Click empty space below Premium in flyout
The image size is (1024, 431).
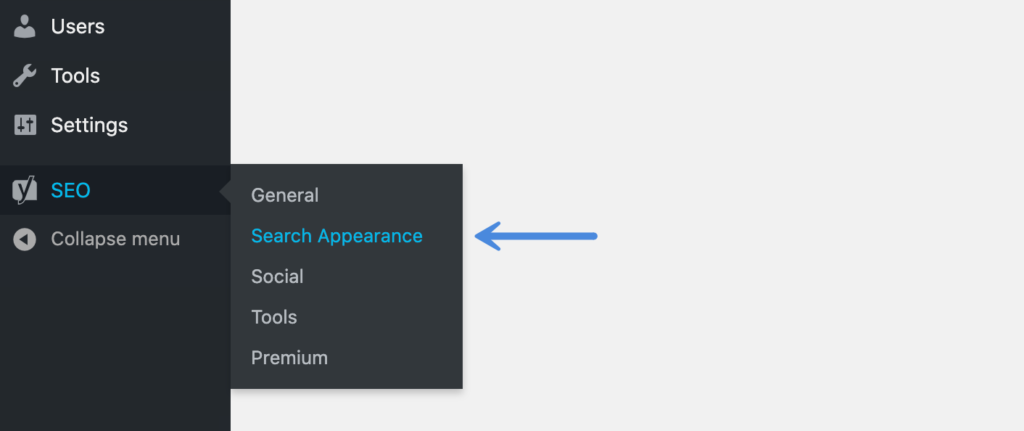tap(346, 379)
